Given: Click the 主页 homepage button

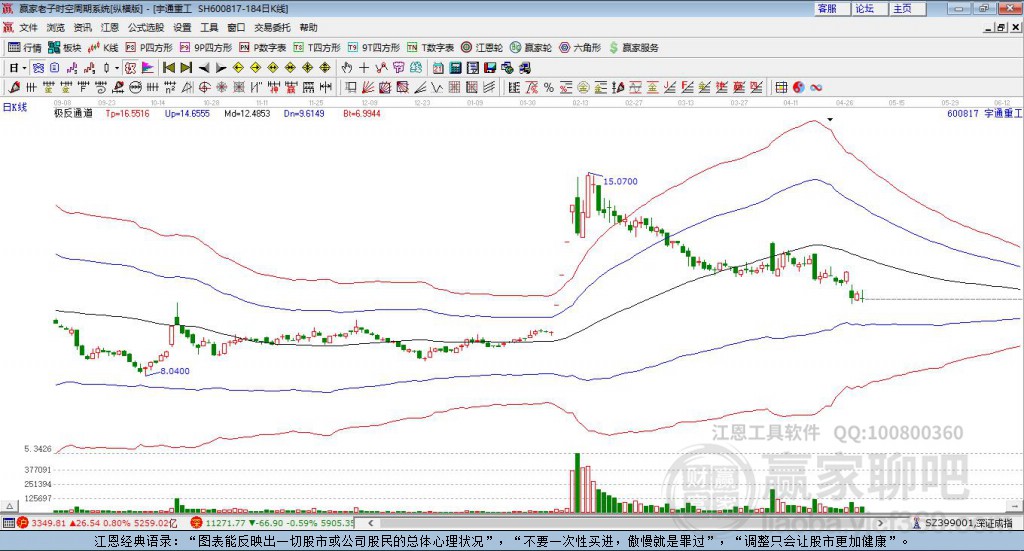Looking at the screenshot, I should (907, 8).
